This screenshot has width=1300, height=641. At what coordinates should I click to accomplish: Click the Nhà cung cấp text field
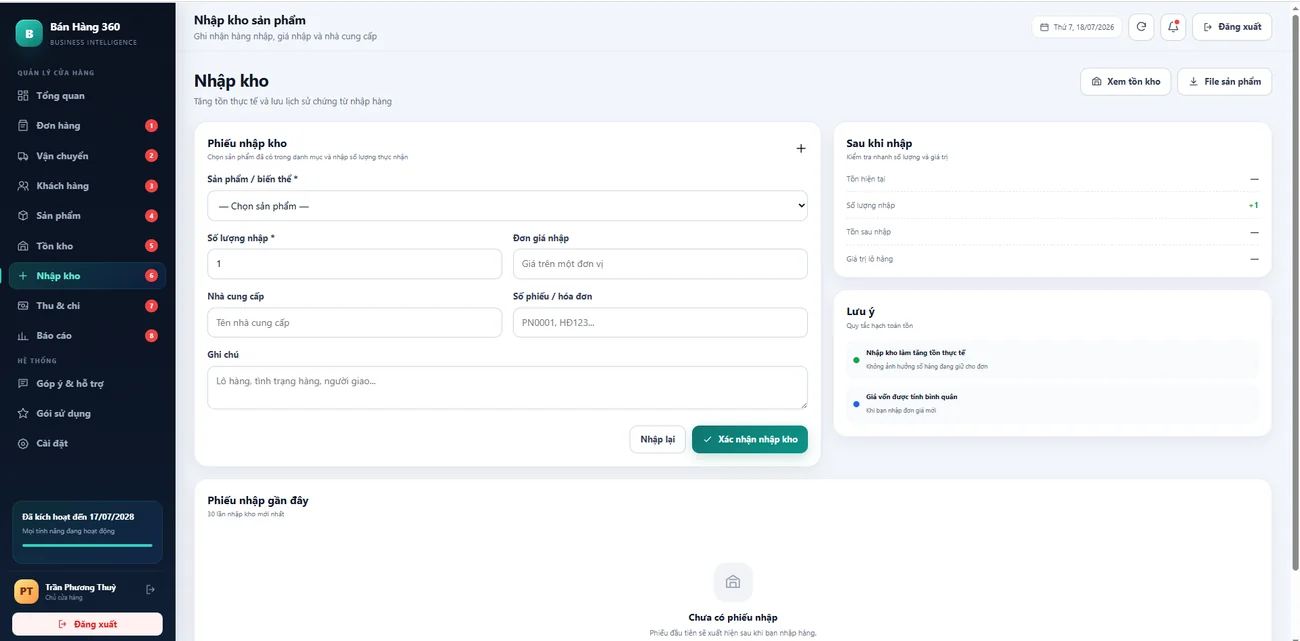[354, 323]
